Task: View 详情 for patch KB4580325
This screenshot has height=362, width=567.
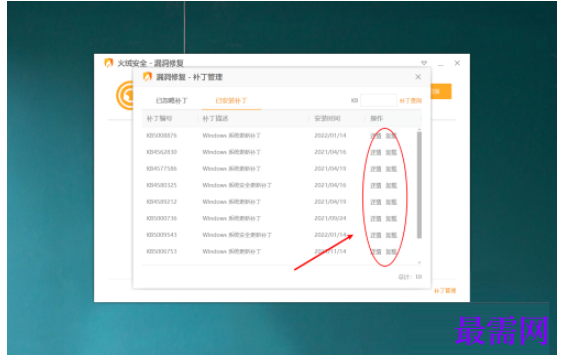Action: pyautogui.click(x=376, y=186)
